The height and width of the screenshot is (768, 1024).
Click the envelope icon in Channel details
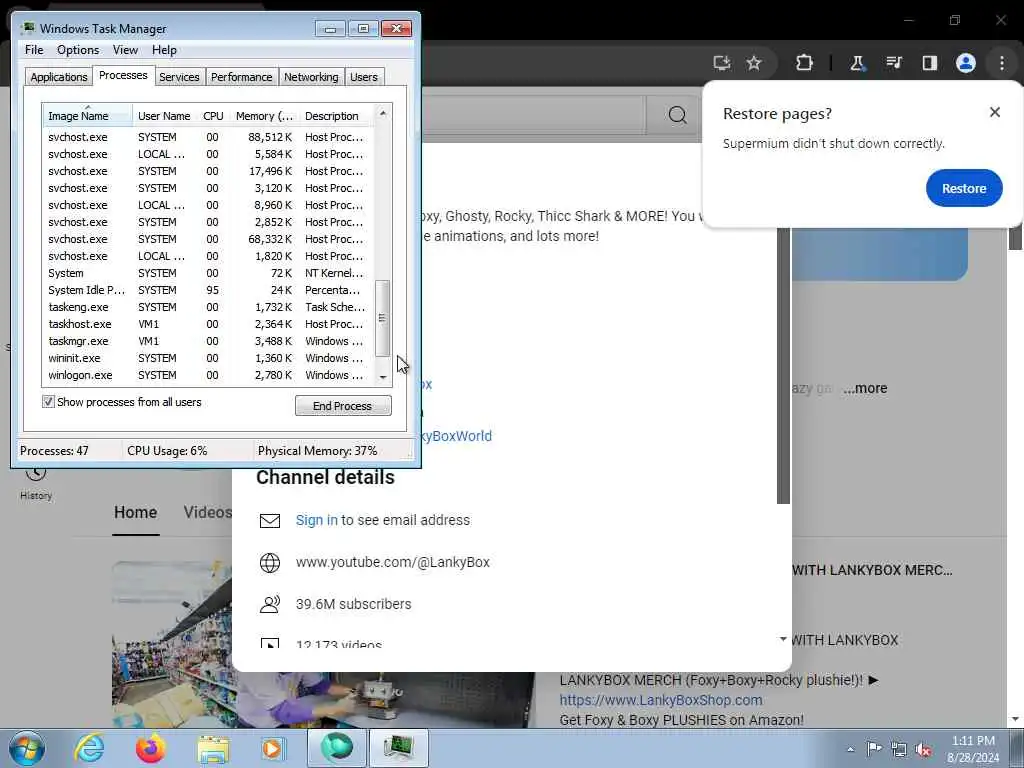click(270, 520)
